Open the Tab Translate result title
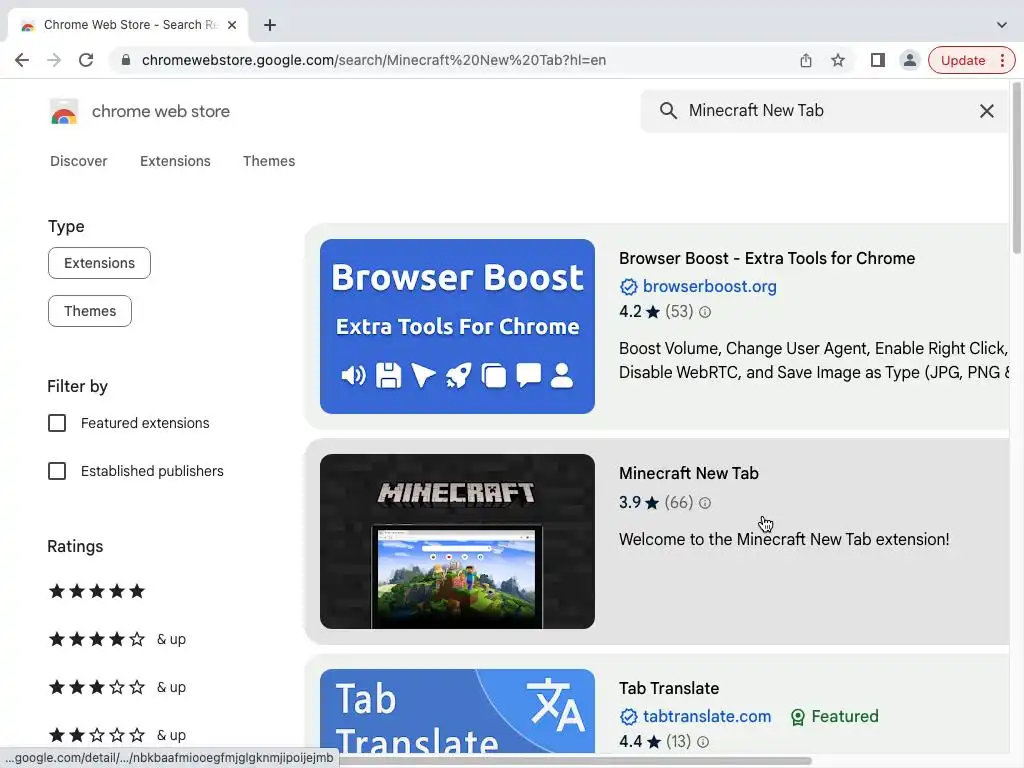 (x=669, y=688)
